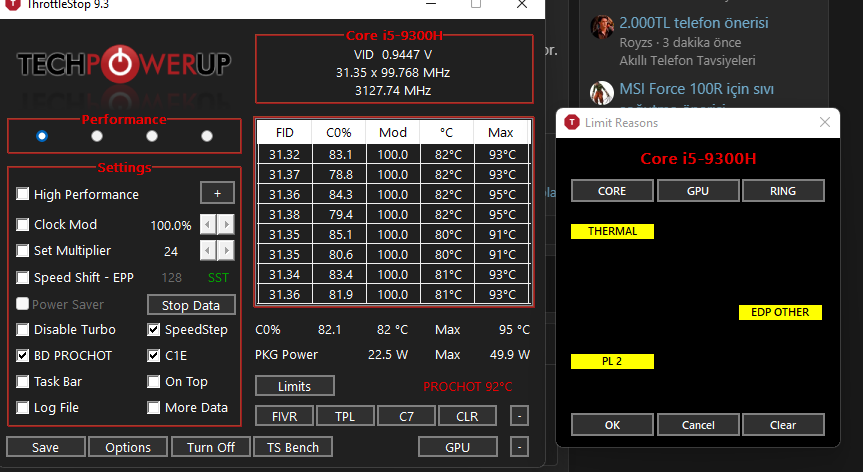The image size is (863, 472).
Task: Open avatar next to MSI Force 100R thread
Action: click(x=602, y=92)
